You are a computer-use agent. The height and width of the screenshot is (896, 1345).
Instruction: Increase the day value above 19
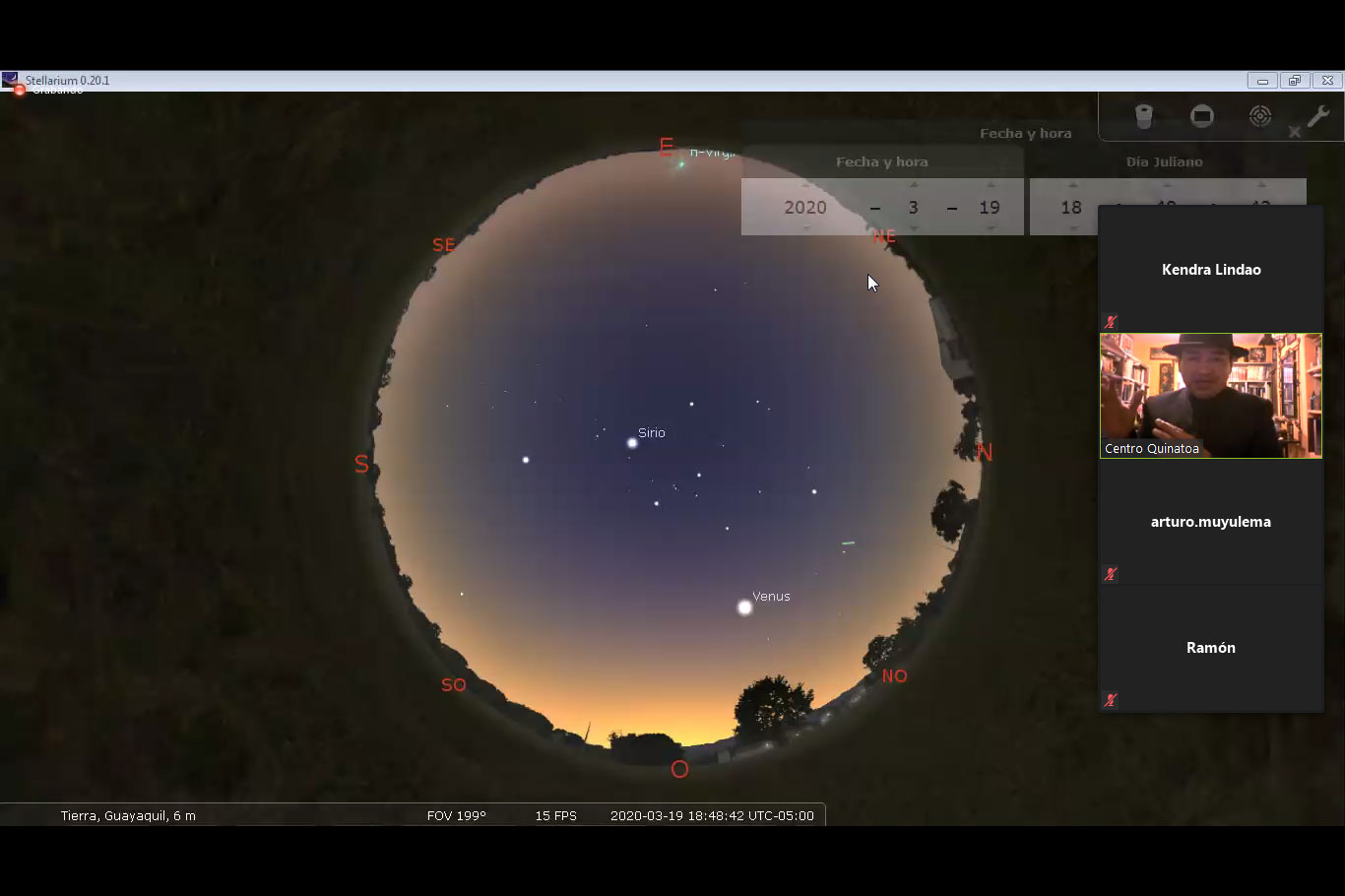(x=990, y=185)
